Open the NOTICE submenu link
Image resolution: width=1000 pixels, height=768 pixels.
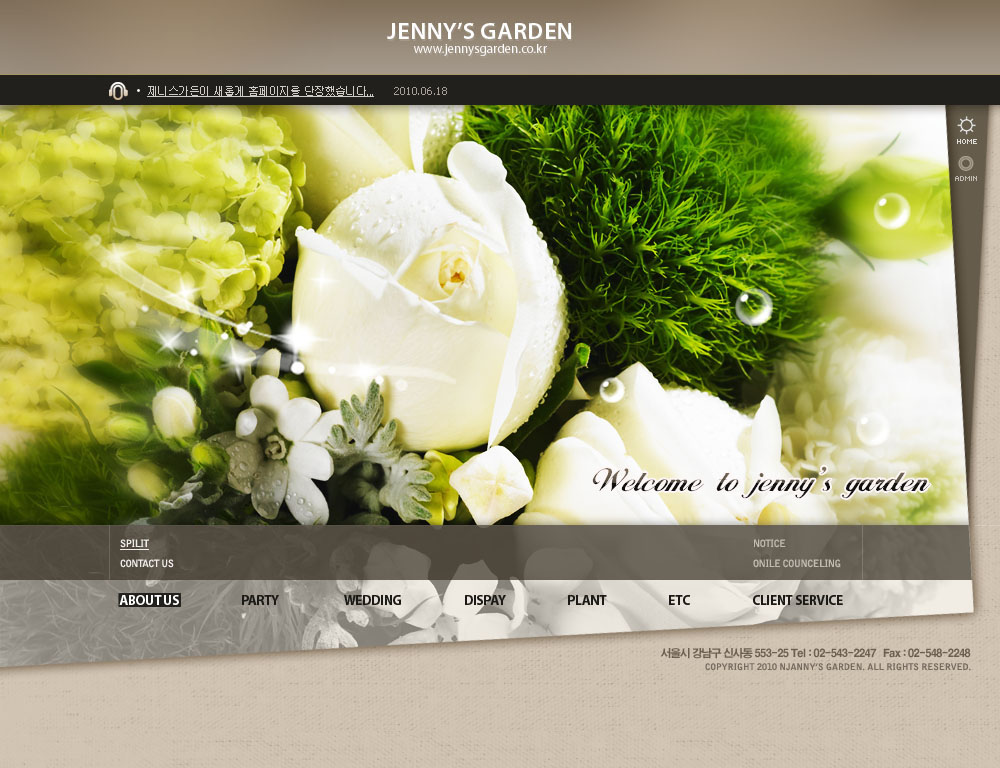point(769,544)
